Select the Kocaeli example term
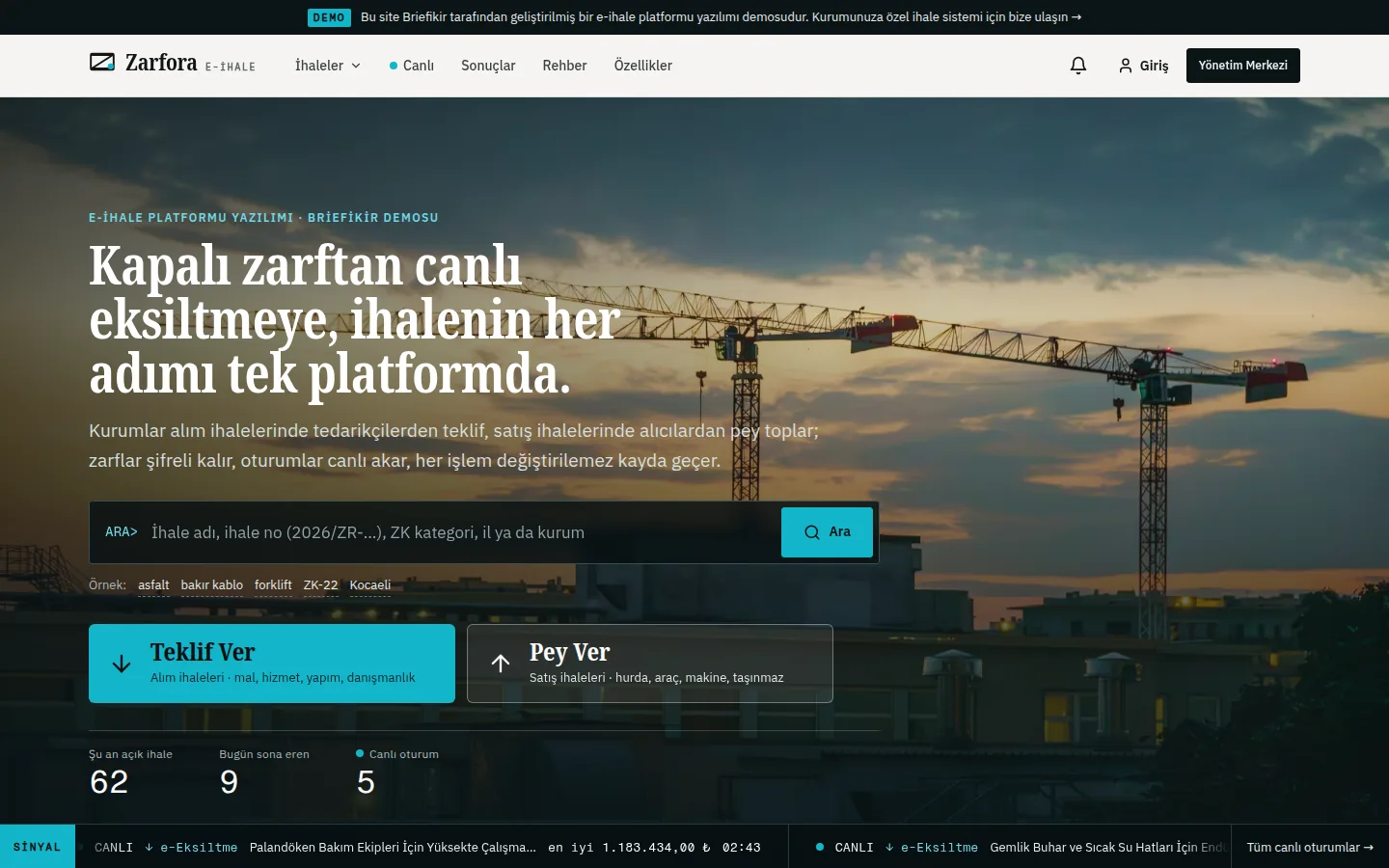1389x868 pixels. [369, 585]
